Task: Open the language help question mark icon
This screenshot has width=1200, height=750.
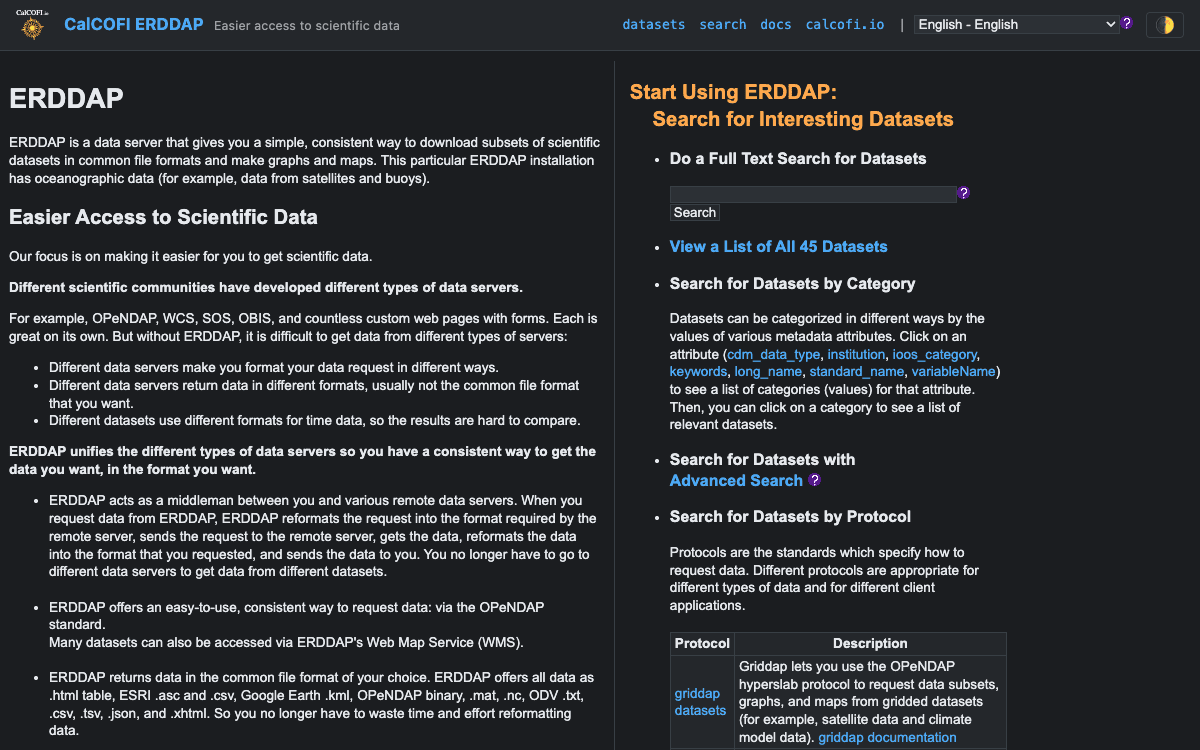Action: 1127,23
